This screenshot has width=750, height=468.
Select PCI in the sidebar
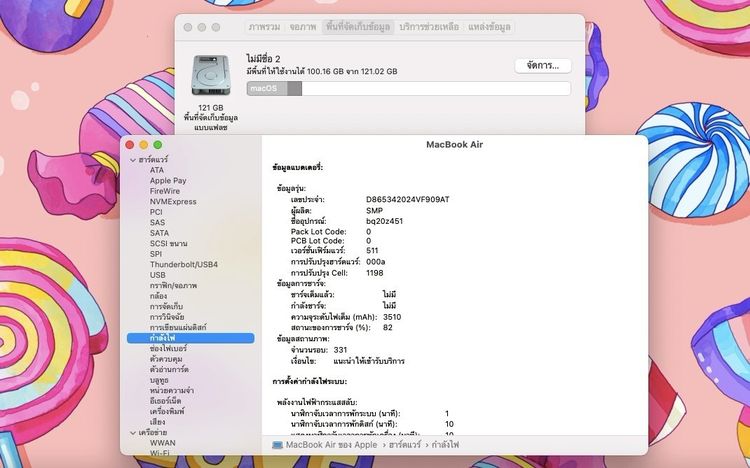click(x=156, y=212)
